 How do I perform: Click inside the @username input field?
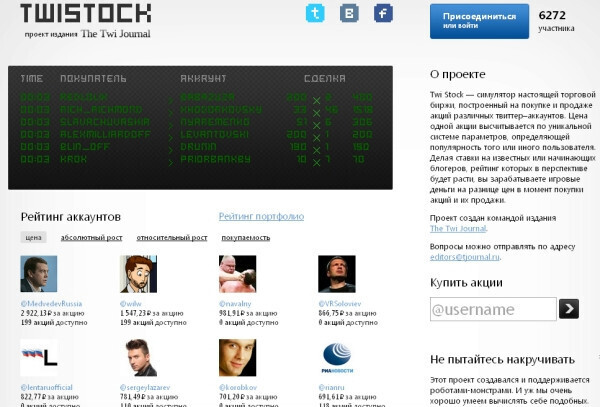pyautogui.click(x=492, y=309)
